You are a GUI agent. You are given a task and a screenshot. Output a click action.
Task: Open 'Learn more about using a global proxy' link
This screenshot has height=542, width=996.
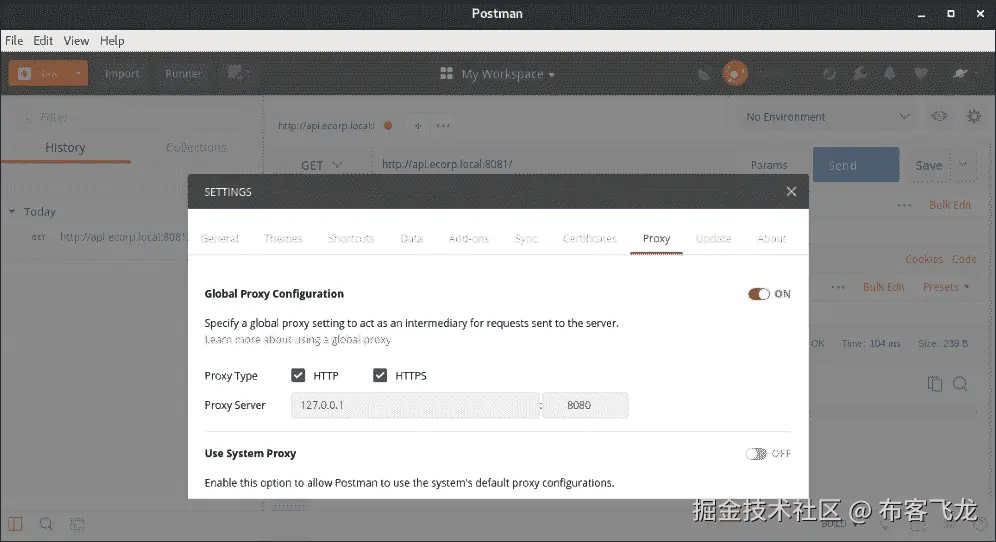click(297, 339)
